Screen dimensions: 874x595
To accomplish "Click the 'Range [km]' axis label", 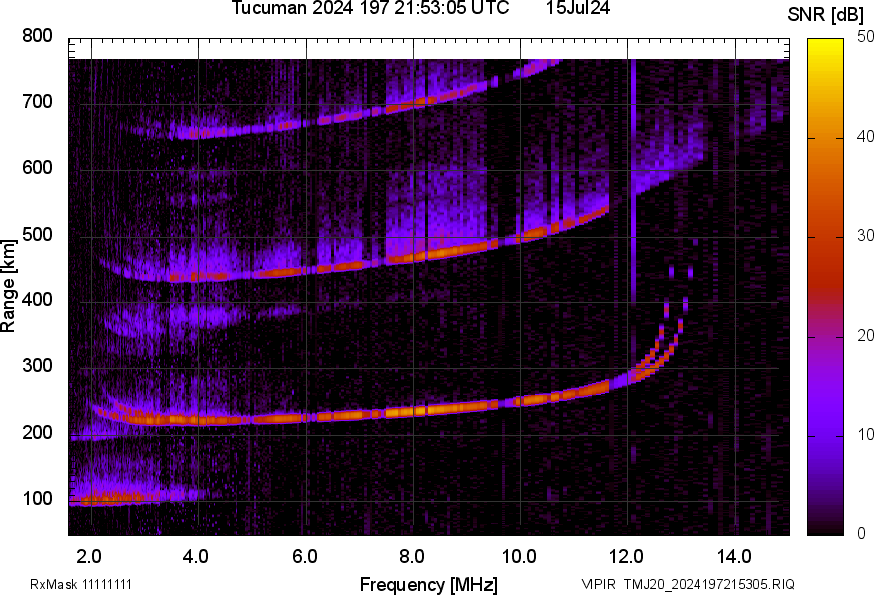I will coord(8,286).
